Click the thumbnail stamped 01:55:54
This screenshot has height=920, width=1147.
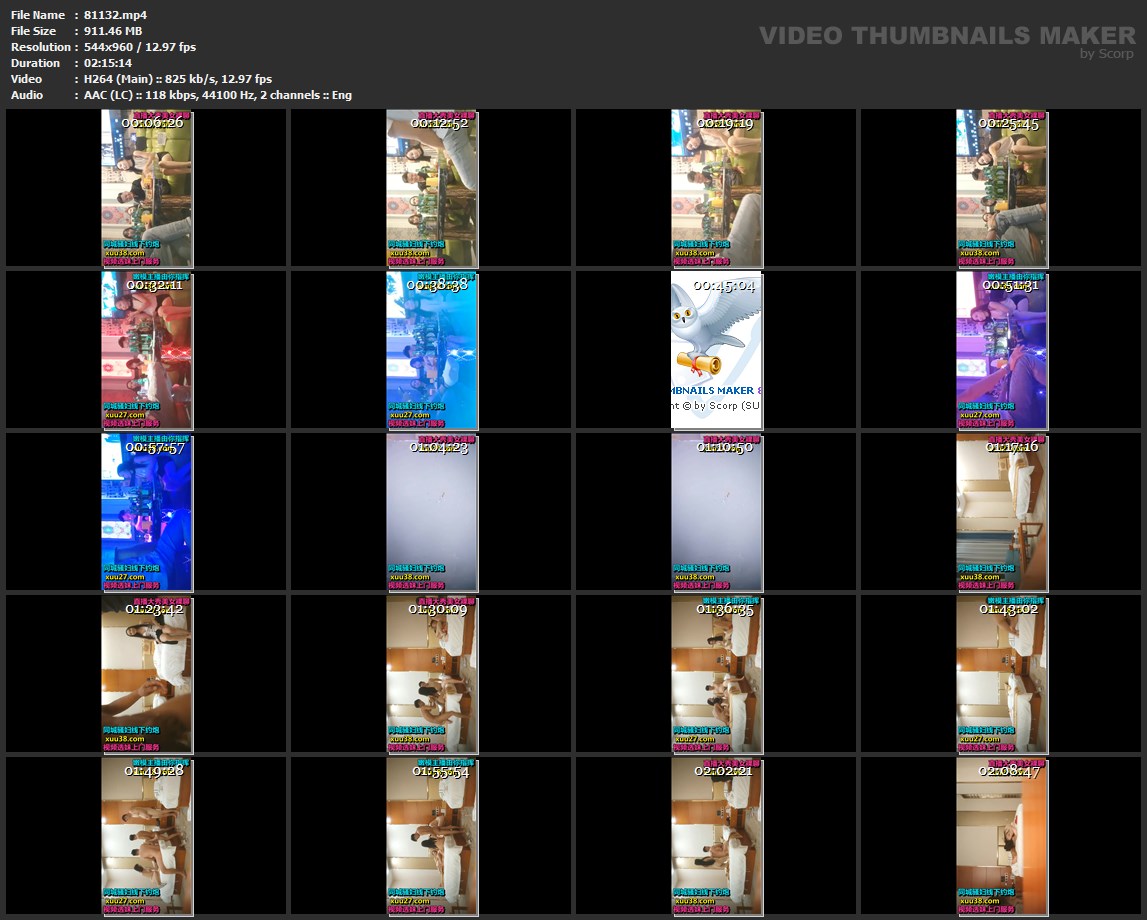(x=432, y=837)
